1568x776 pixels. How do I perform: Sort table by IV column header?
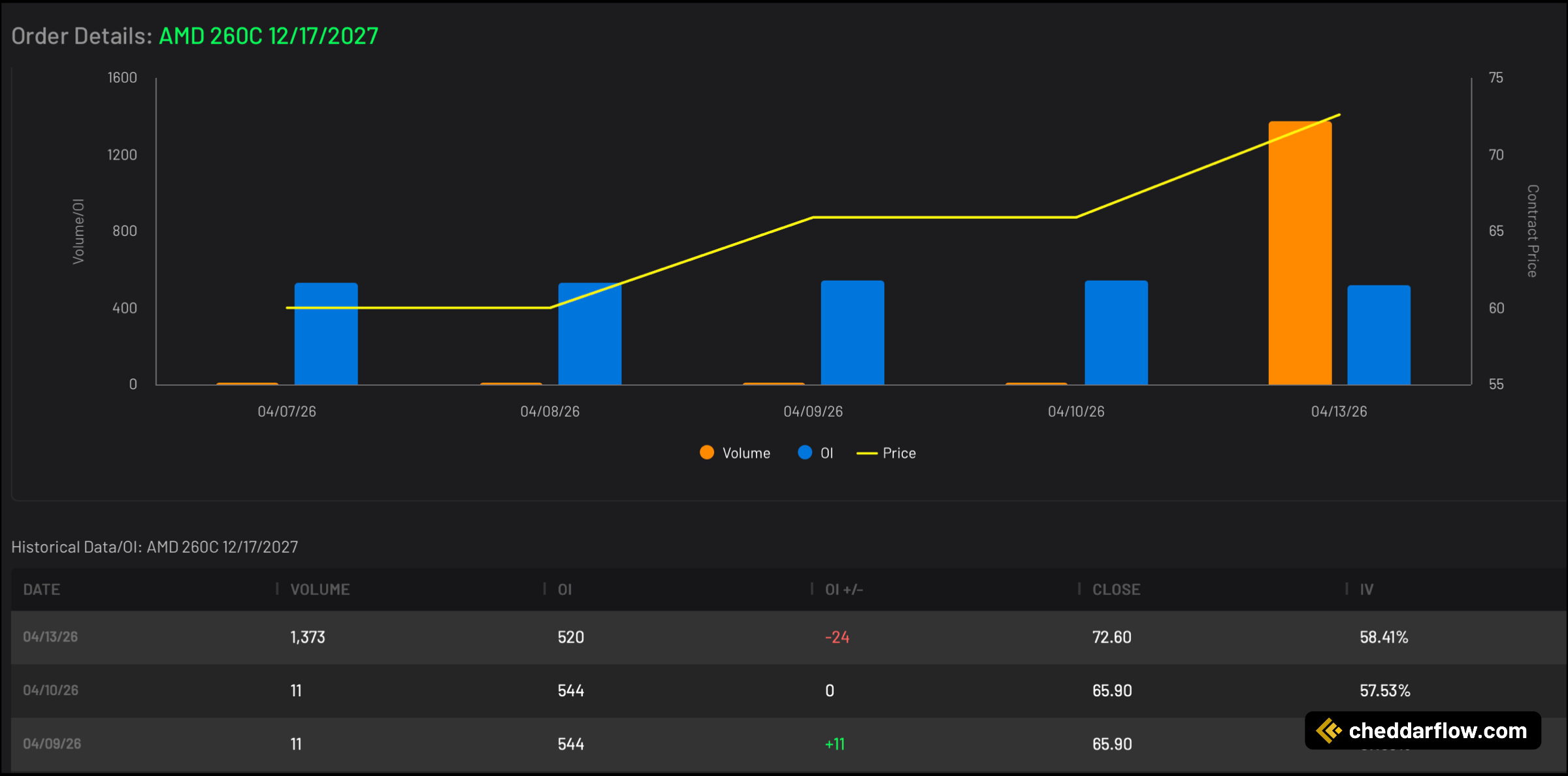tap(1367, 589)
